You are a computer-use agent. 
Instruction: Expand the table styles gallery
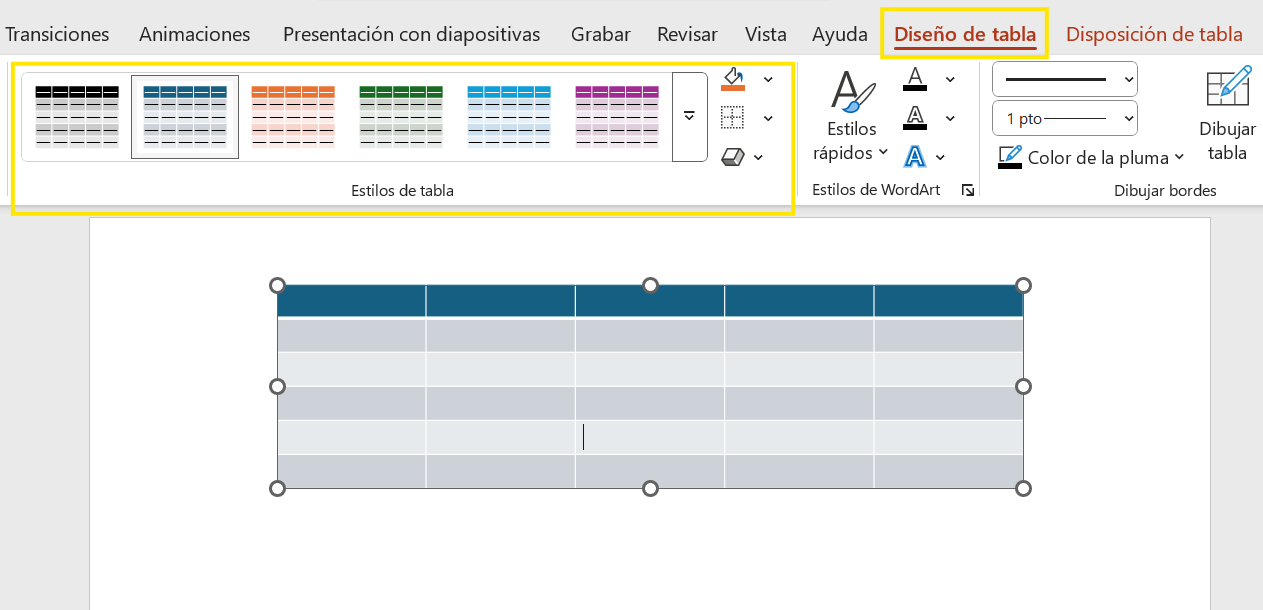point(689,116)
